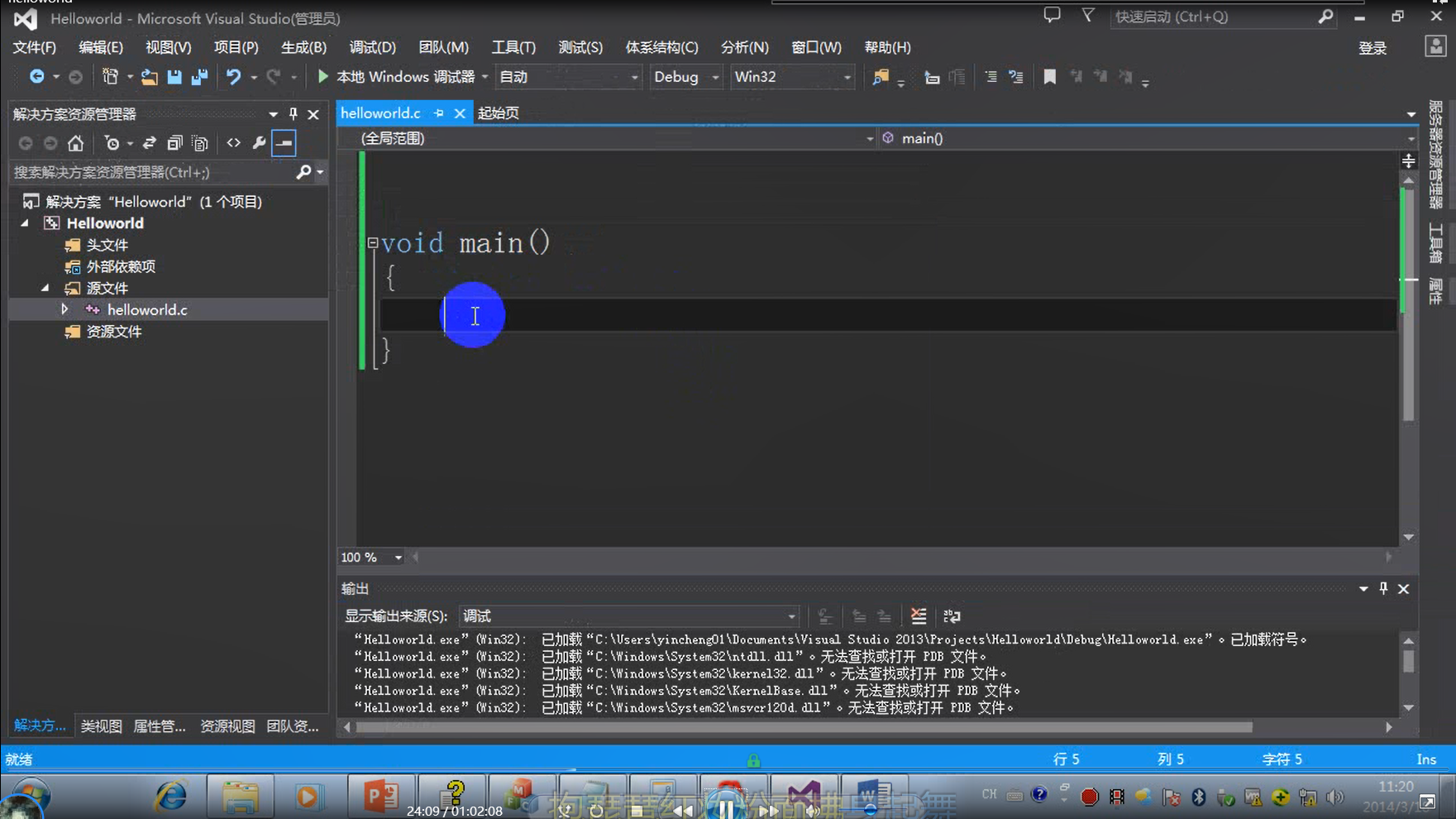Viewport: 1456px width, 819px height.
Task: Collapse the source files folder
Action: coord(45,288)
